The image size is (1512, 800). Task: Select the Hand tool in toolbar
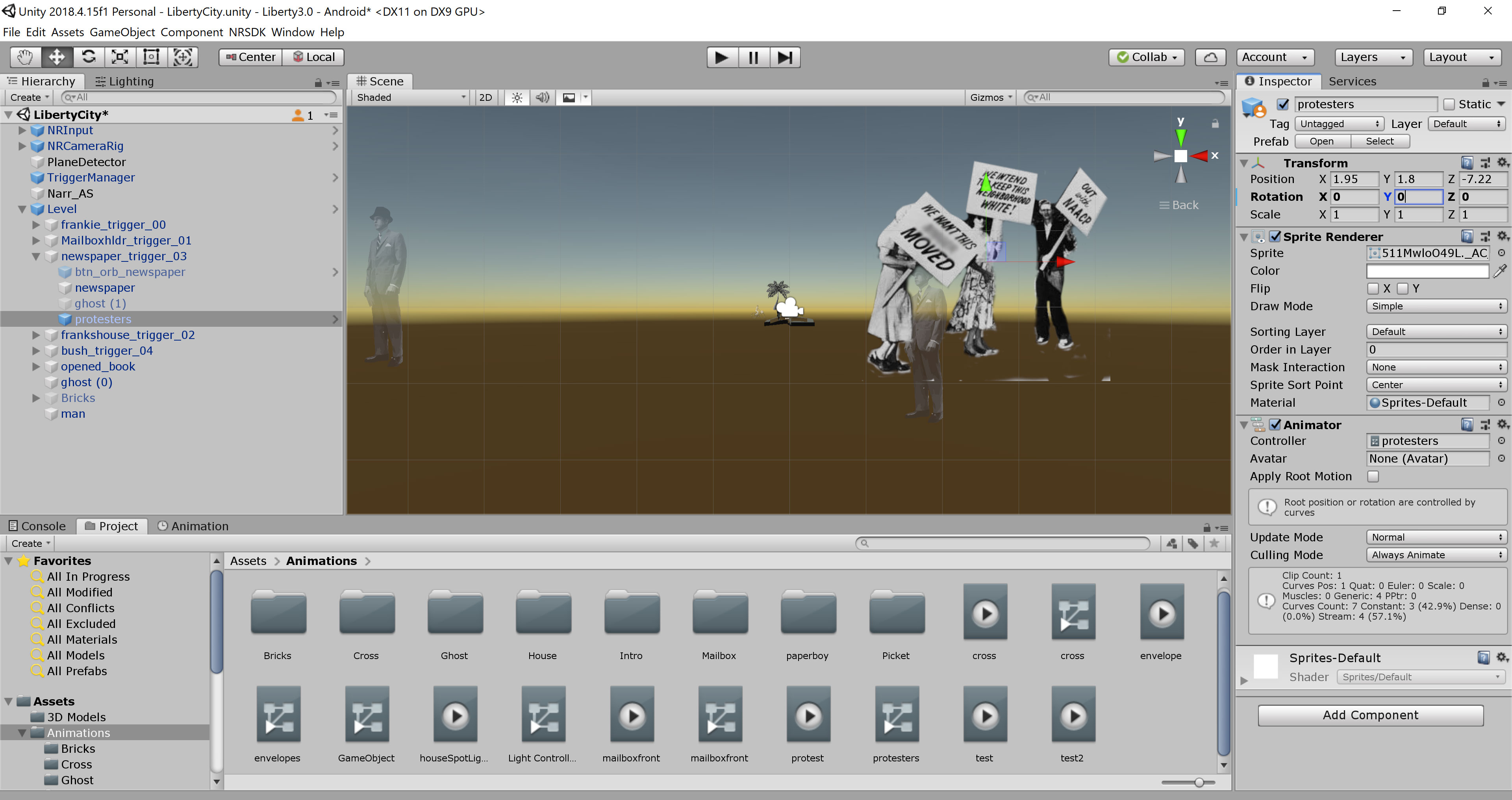pyautogui.click(x=25, y=57)
